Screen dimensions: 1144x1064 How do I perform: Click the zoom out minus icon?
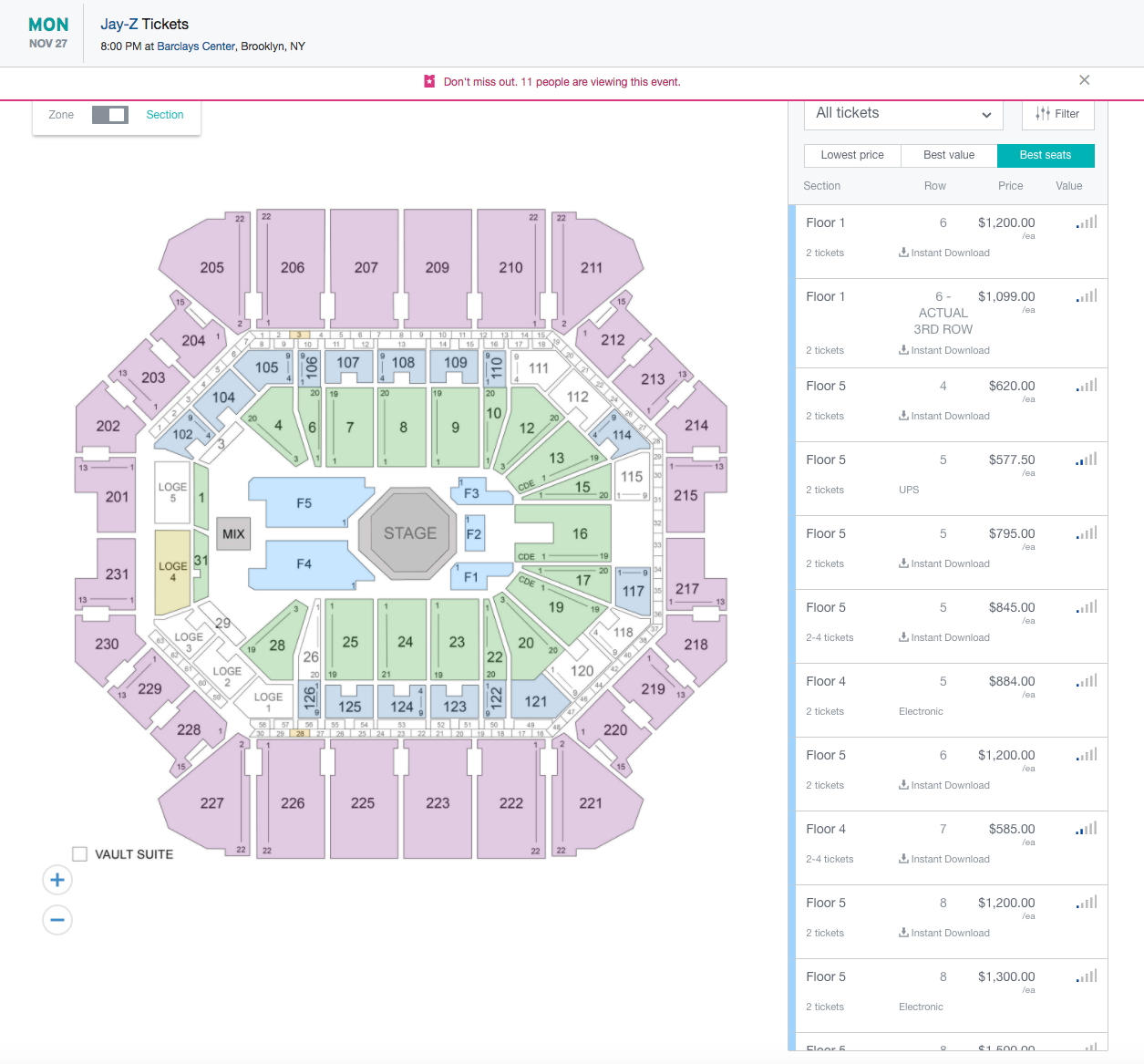(x=57, y=920)
